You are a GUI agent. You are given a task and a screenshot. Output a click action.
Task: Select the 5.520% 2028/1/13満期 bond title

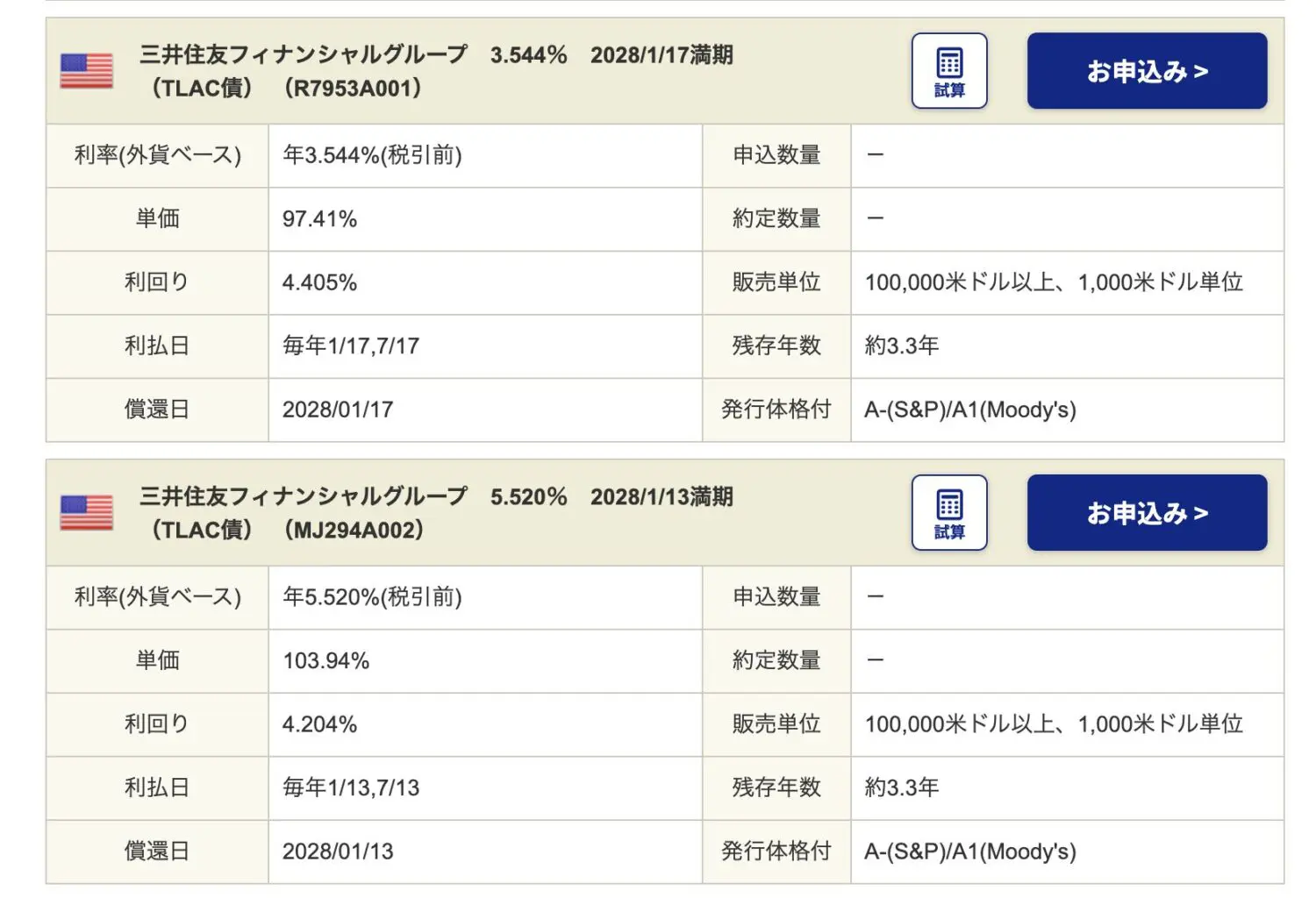pyautogui.click(x=436, y=497)
